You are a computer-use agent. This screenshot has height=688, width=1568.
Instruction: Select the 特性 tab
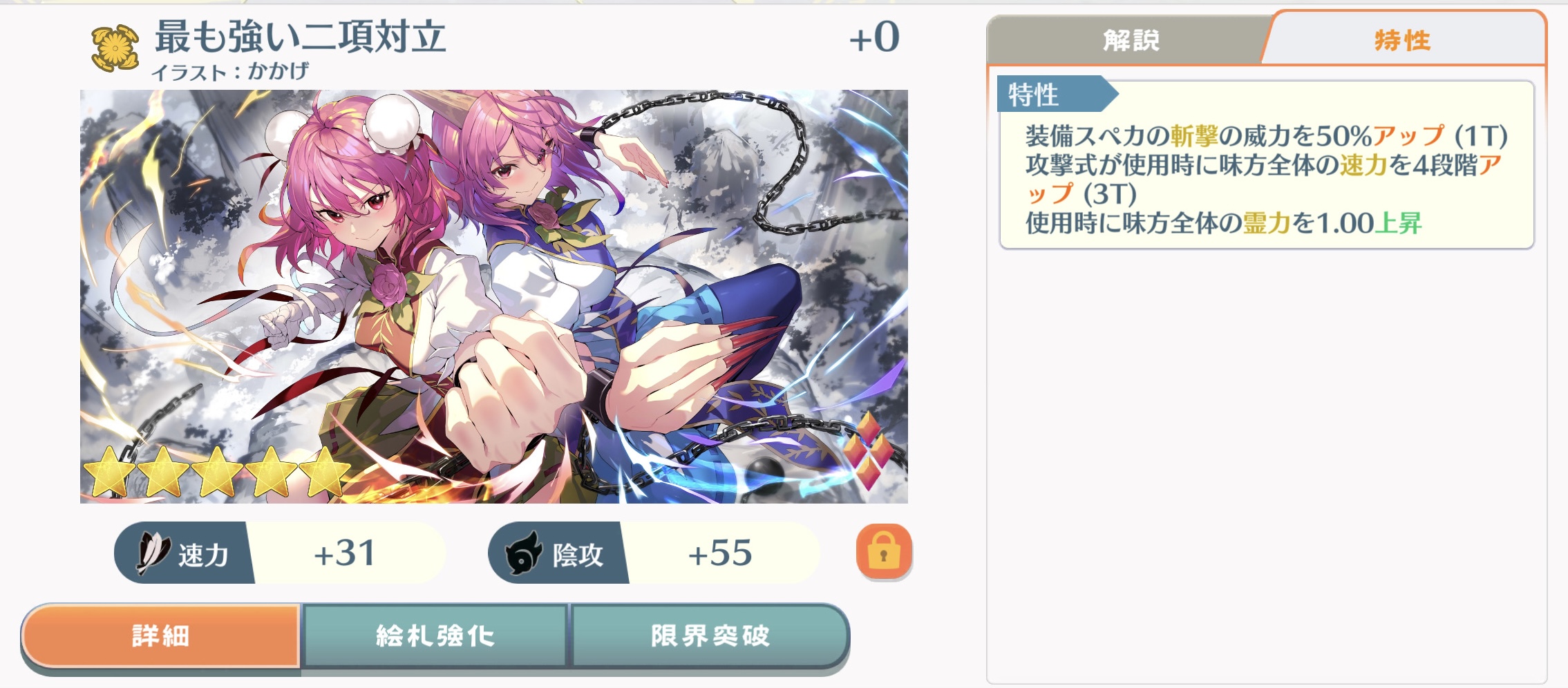pos(1403,40)
